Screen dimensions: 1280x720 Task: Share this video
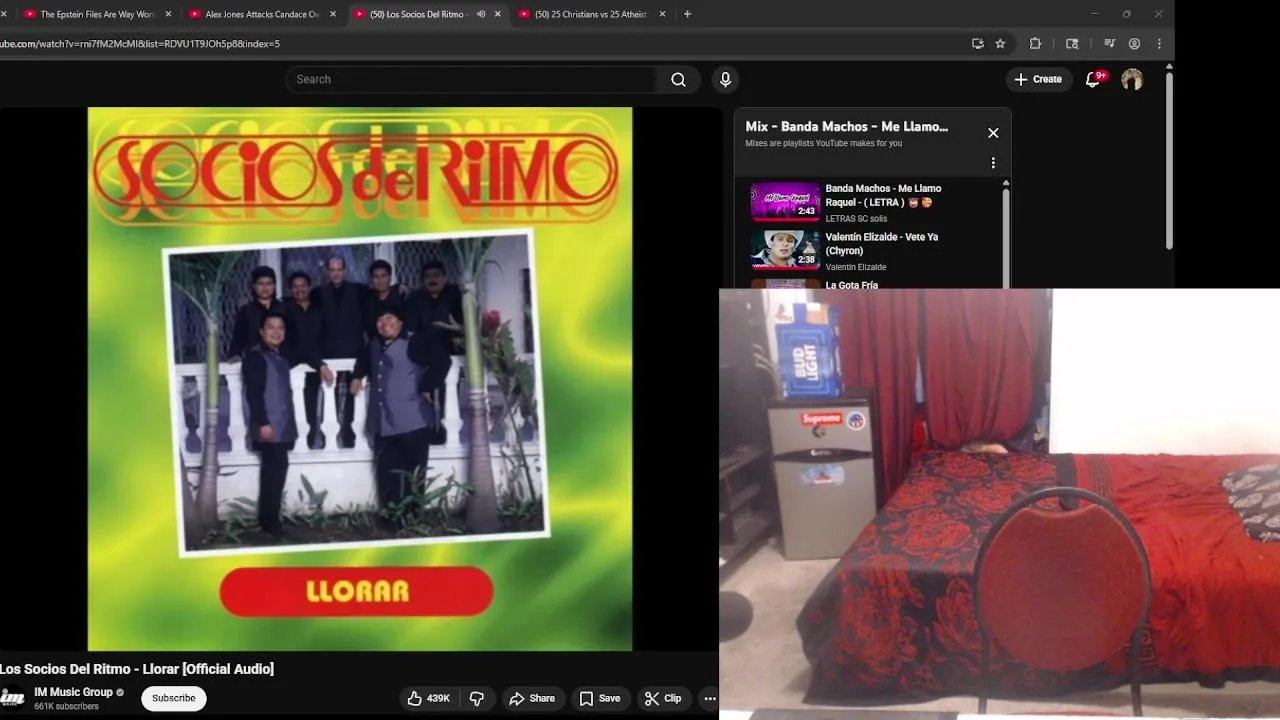coord(532,698)
